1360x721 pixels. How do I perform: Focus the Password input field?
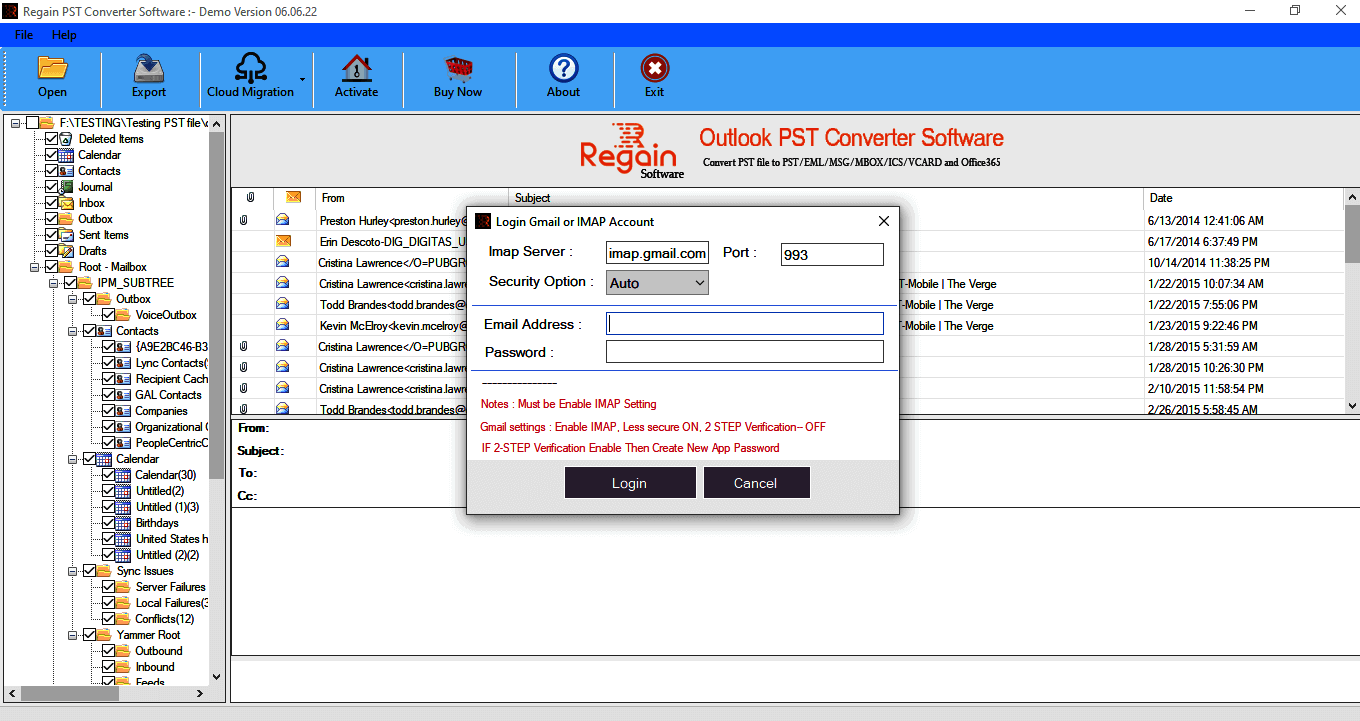pos(745,352)
